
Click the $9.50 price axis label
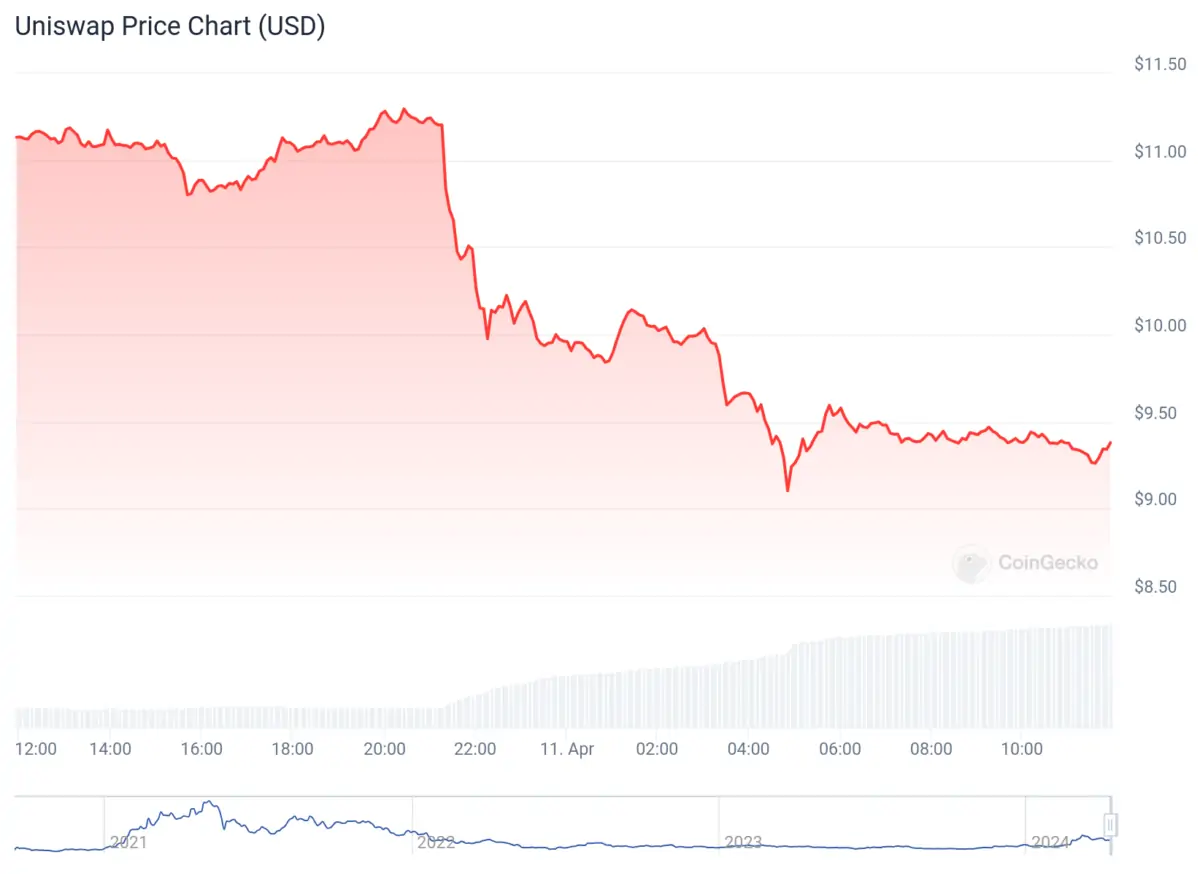click(x=1160, y=413)
